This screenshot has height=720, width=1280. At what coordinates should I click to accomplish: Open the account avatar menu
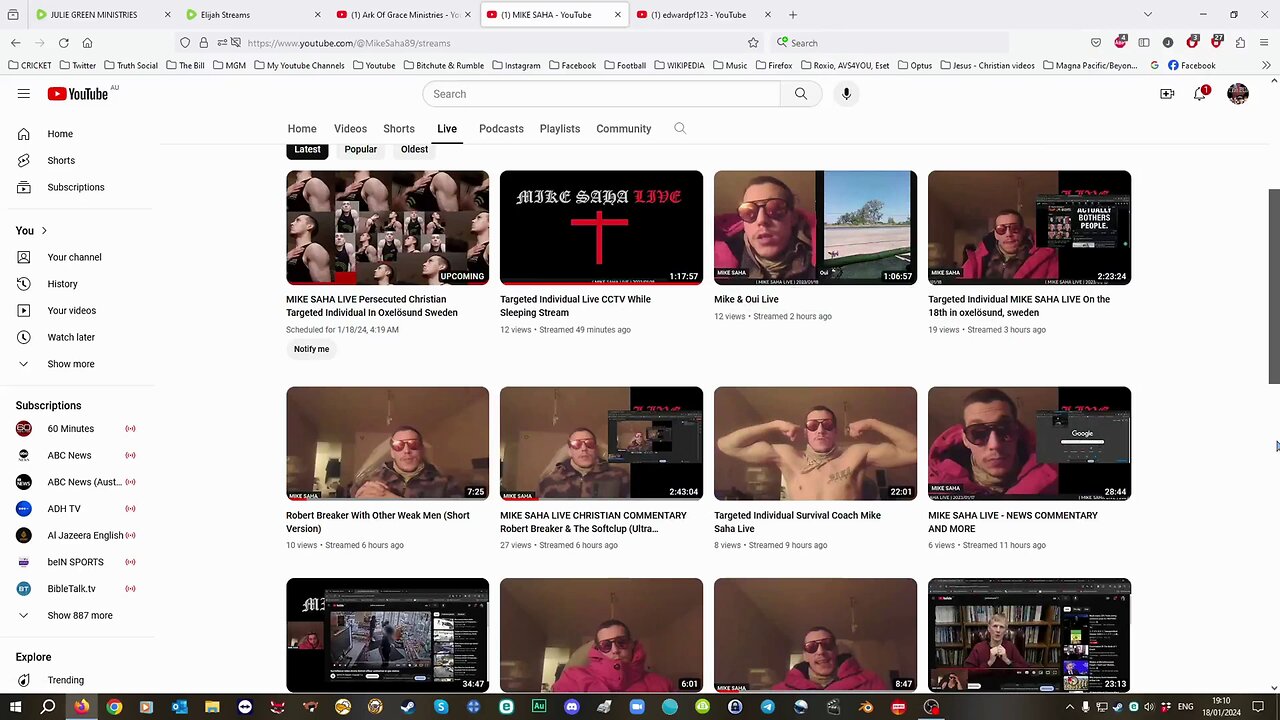1238,94
